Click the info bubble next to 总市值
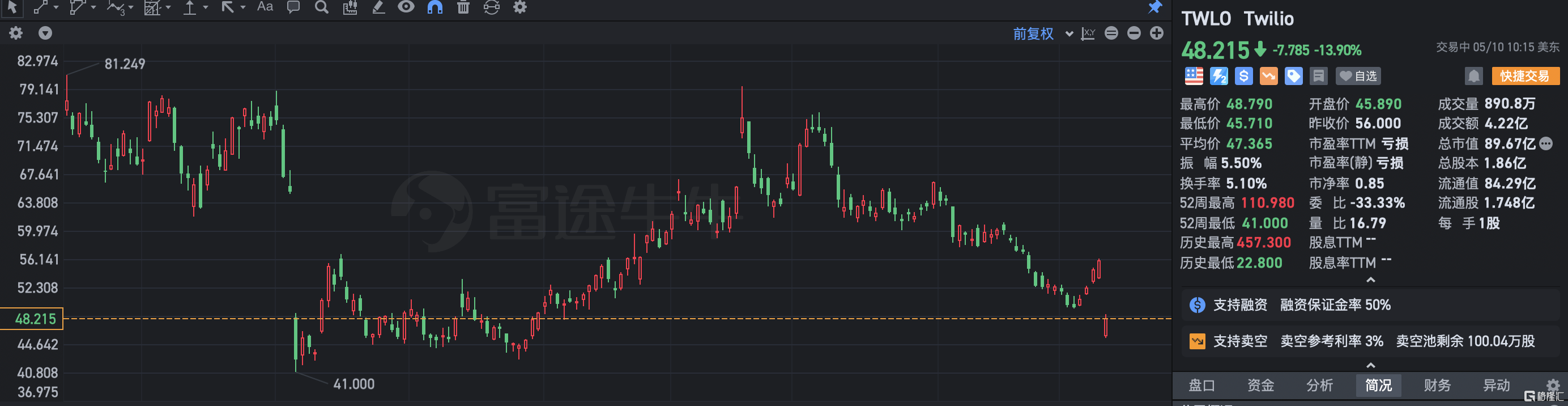1568x406 pixels. click(1546, 144)
